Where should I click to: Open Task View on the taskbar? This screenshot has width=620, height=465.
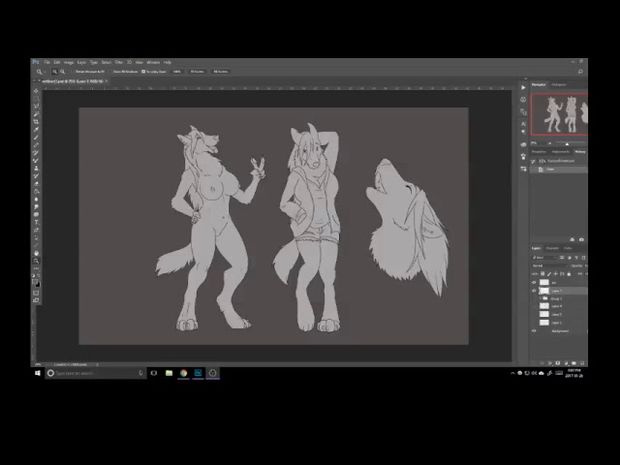154,373
